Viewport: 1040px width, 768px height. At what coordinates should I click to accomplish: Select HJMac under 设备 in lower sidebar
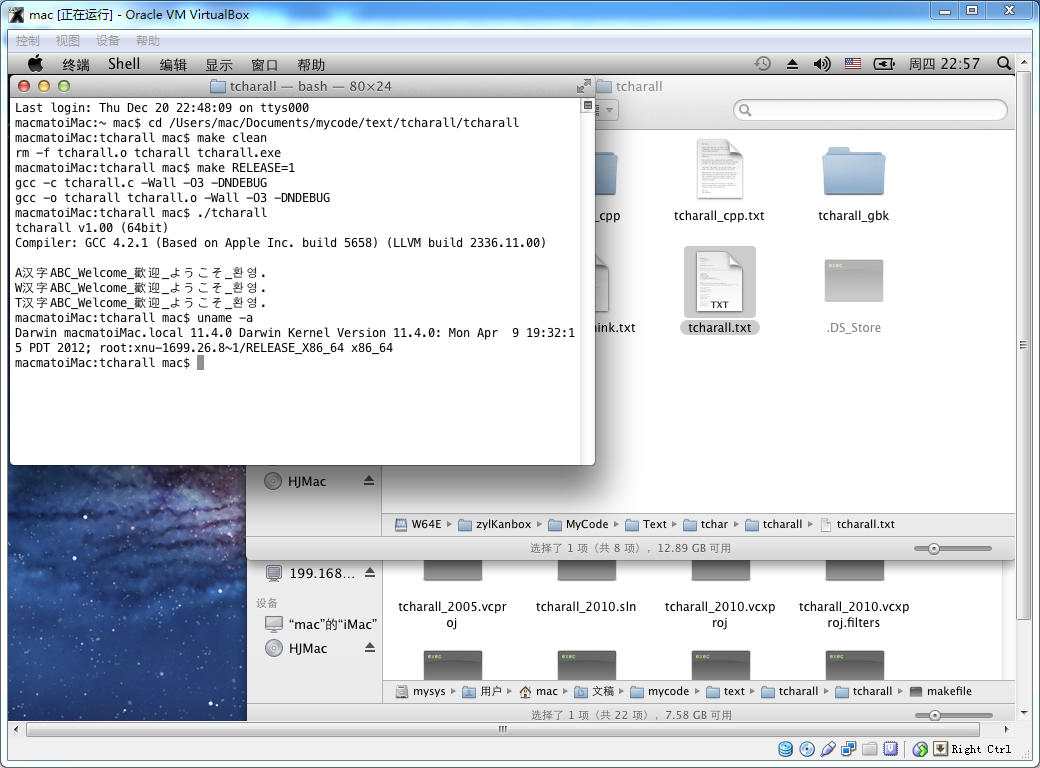(x=308, y=649)
